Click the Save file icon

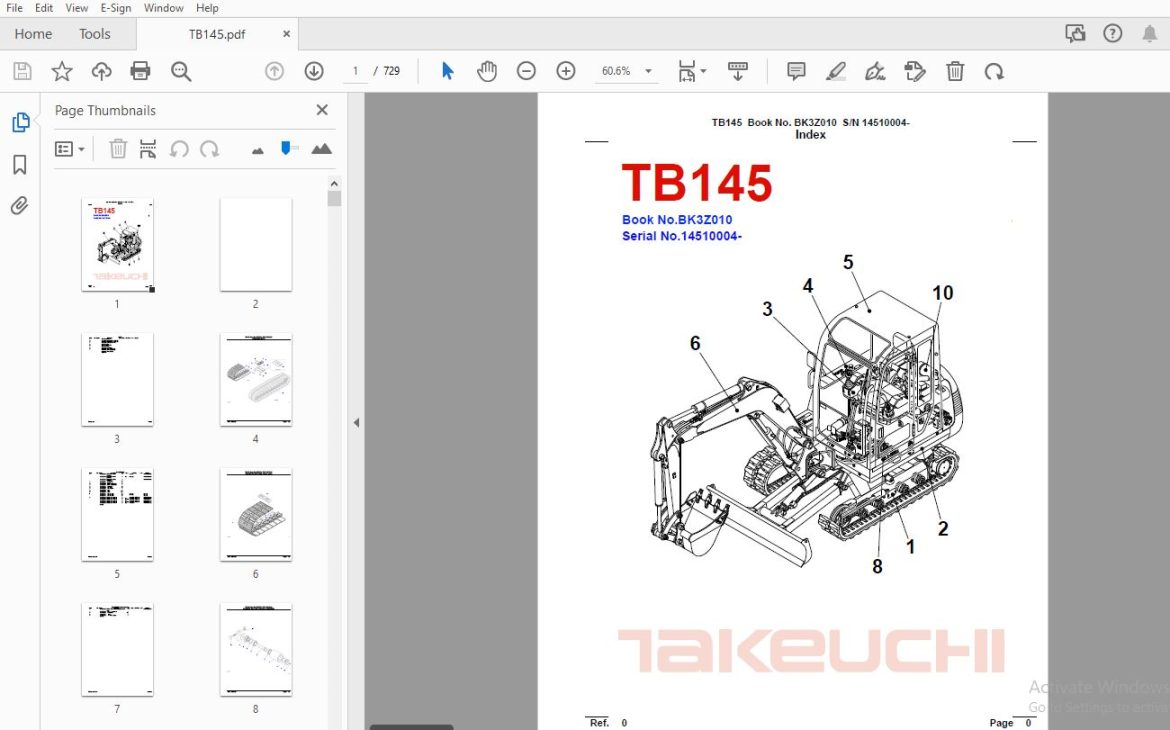(22, 72)
